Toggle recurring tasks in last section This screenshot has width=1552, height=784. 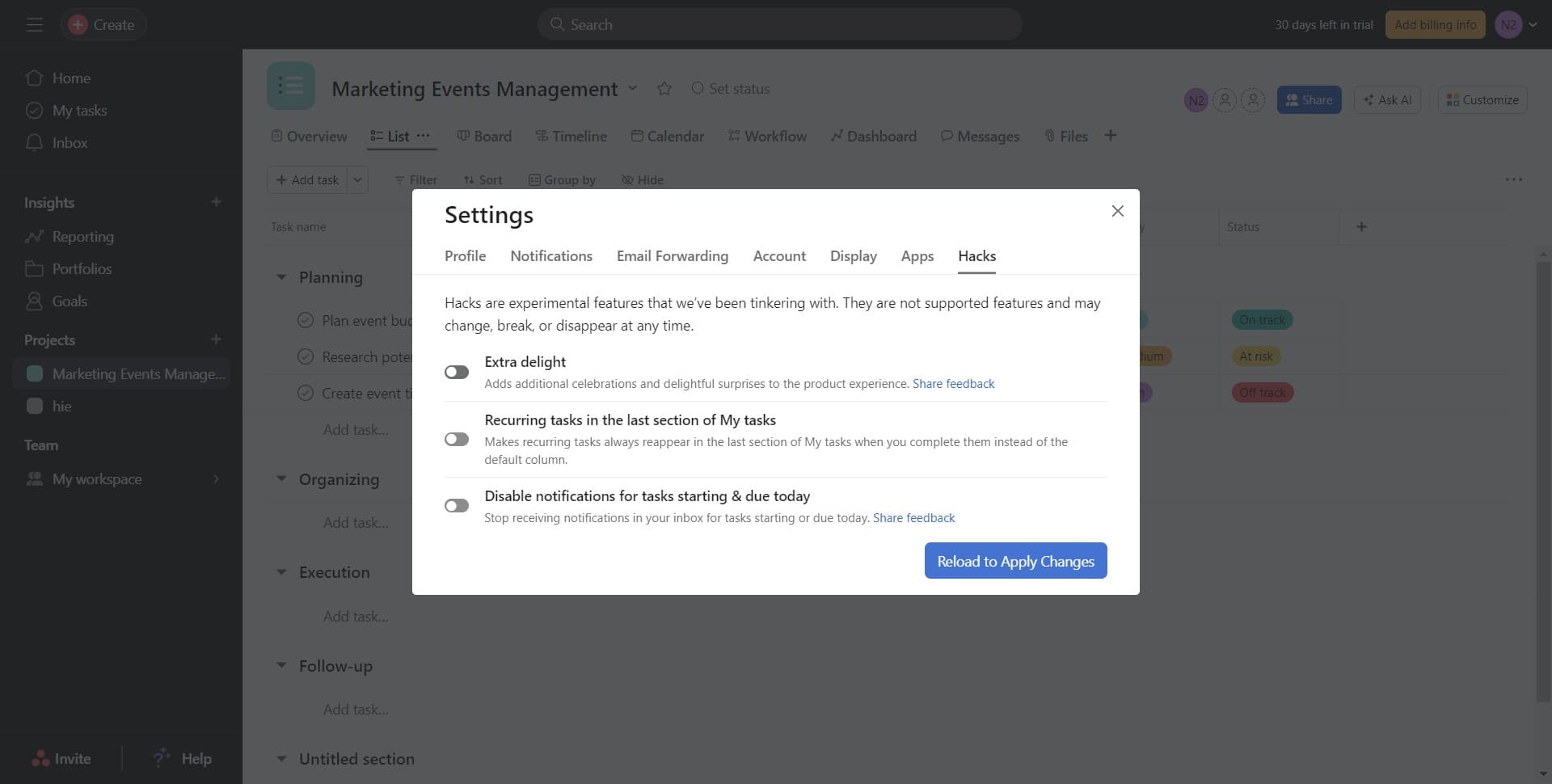pyautogui.click(x=456, y=439)
